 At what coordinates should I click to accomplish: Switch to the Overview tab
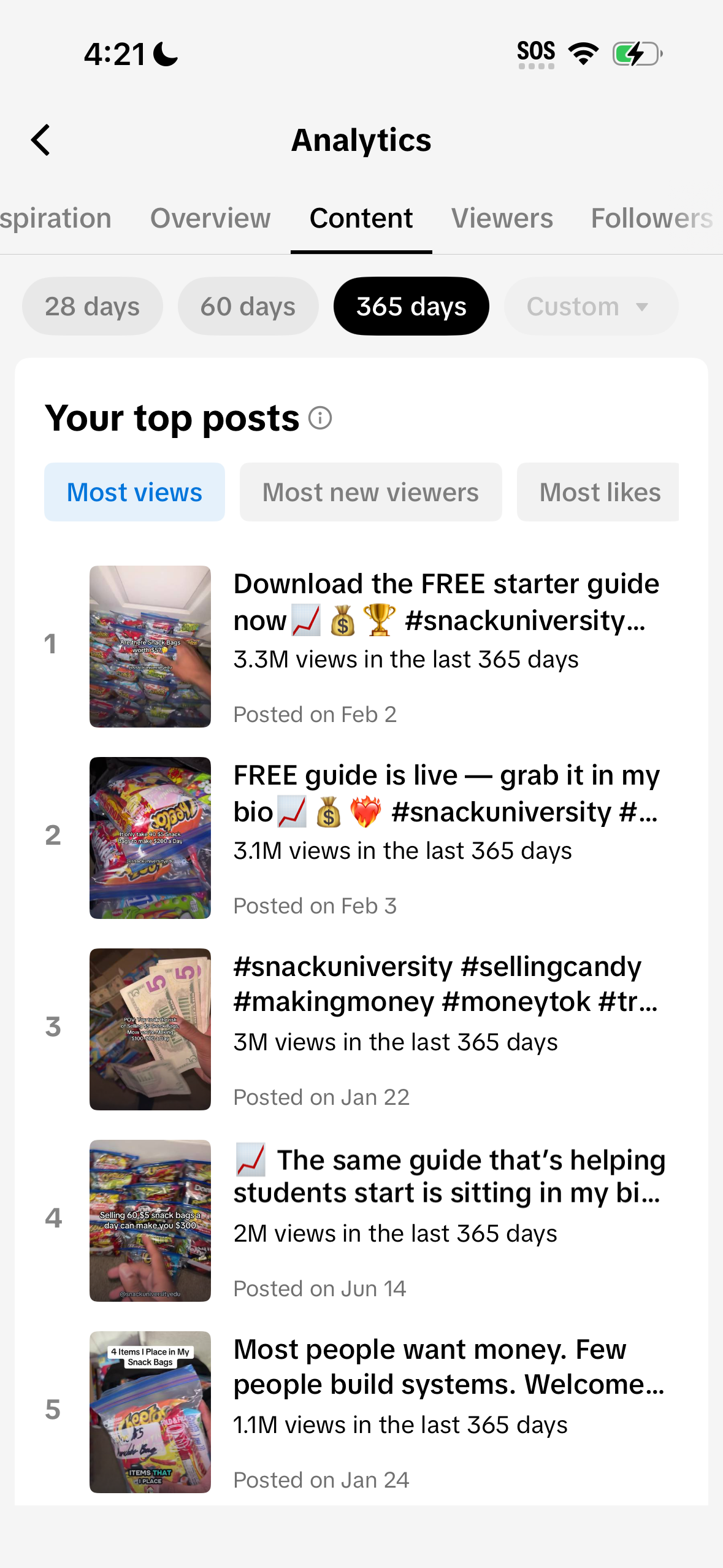click(x=210, y=218)
